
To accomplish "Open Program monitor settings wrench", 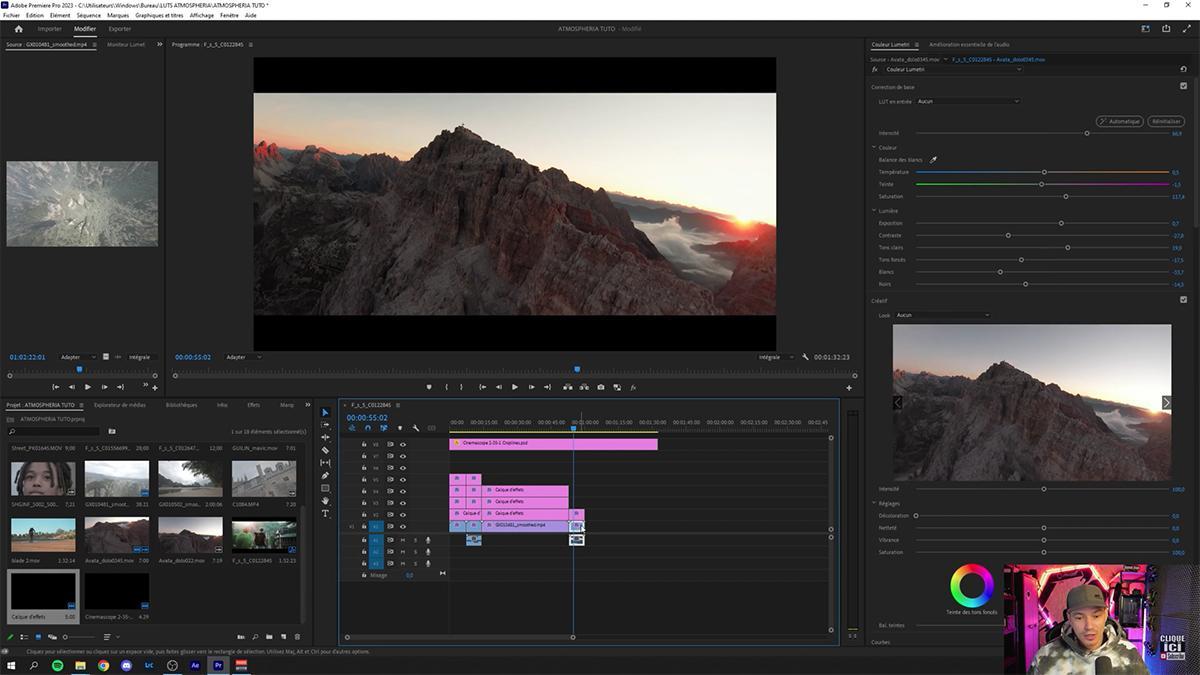I will pos(805,357).
